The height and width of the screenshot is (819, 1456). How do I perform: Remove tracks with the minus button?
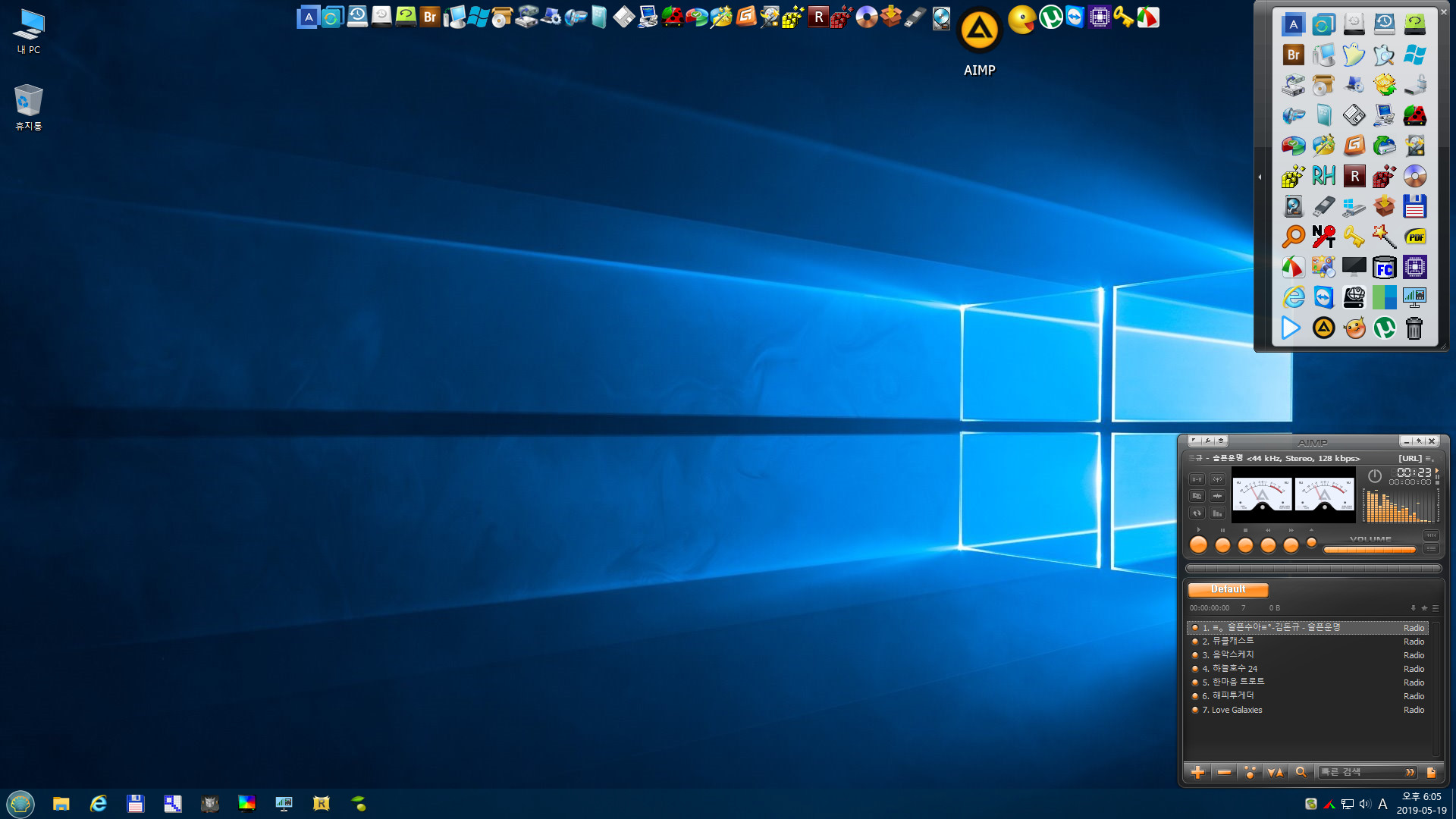1224,772
